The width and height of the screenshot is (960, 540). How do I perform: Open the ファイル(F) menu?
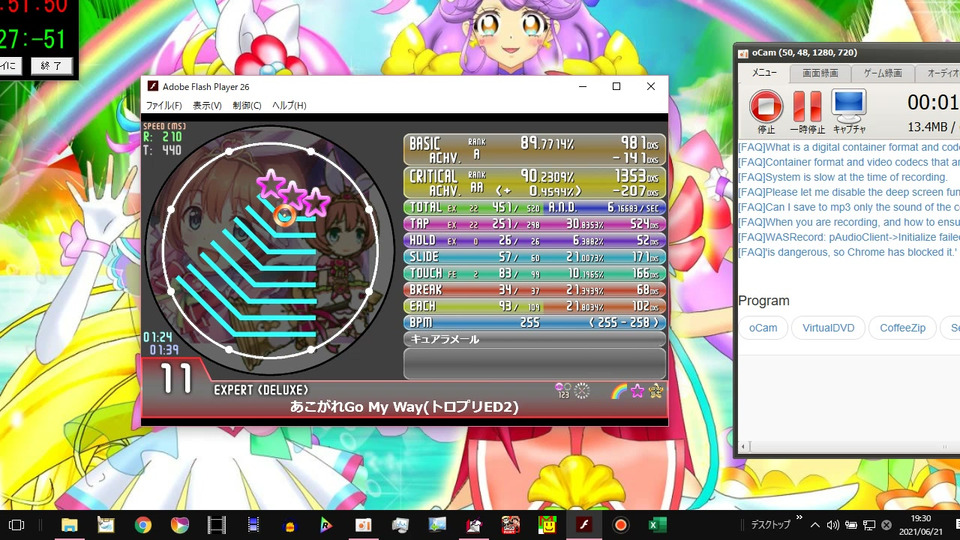click(x=163, y=105)
